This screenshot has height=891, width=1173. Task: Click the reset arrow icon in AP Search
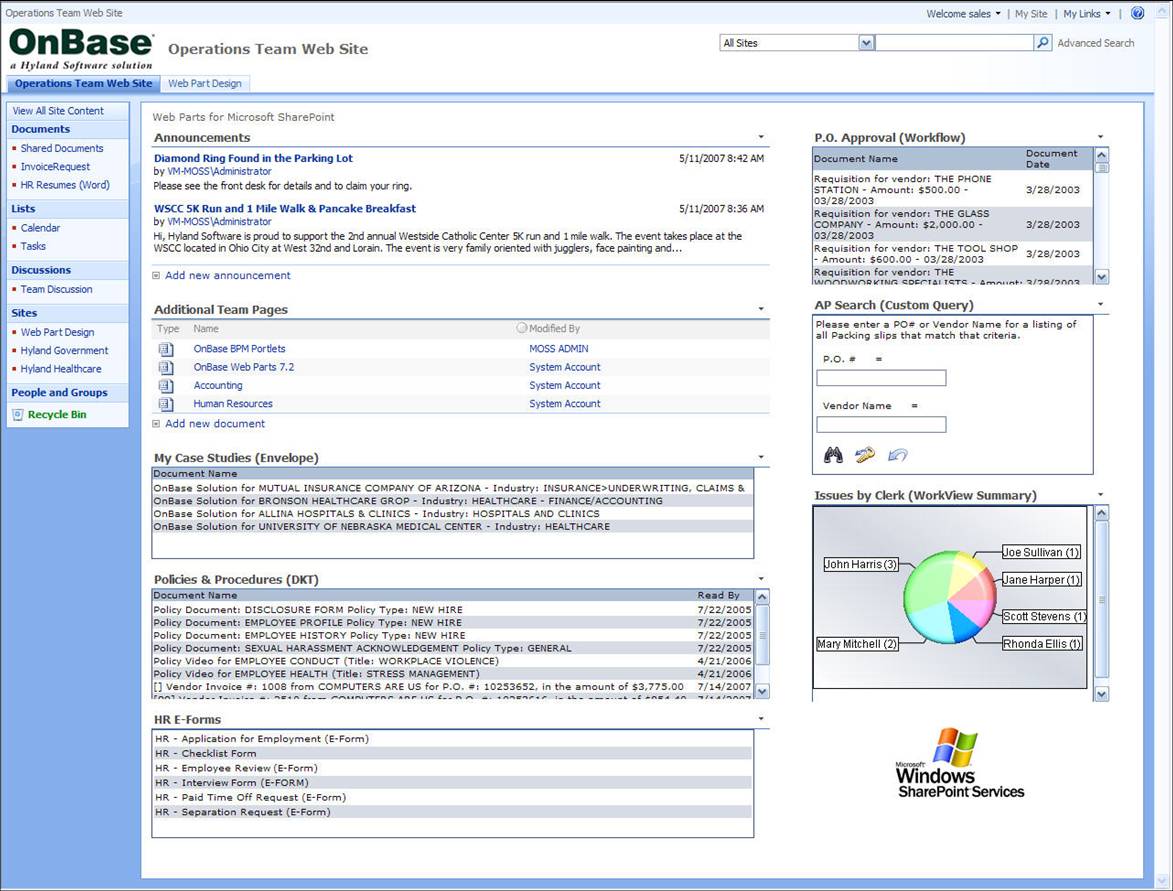(897, 455)
